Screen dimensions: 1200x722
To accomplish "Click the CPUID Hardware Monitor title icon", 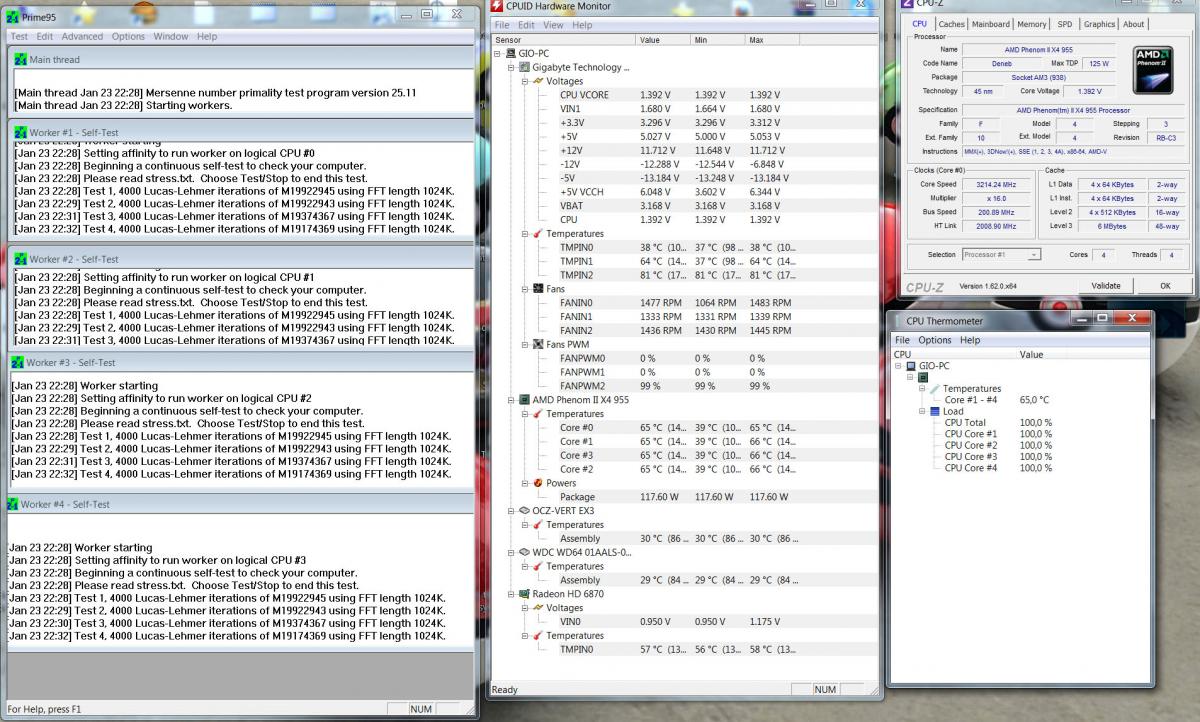I will [498, 6].
